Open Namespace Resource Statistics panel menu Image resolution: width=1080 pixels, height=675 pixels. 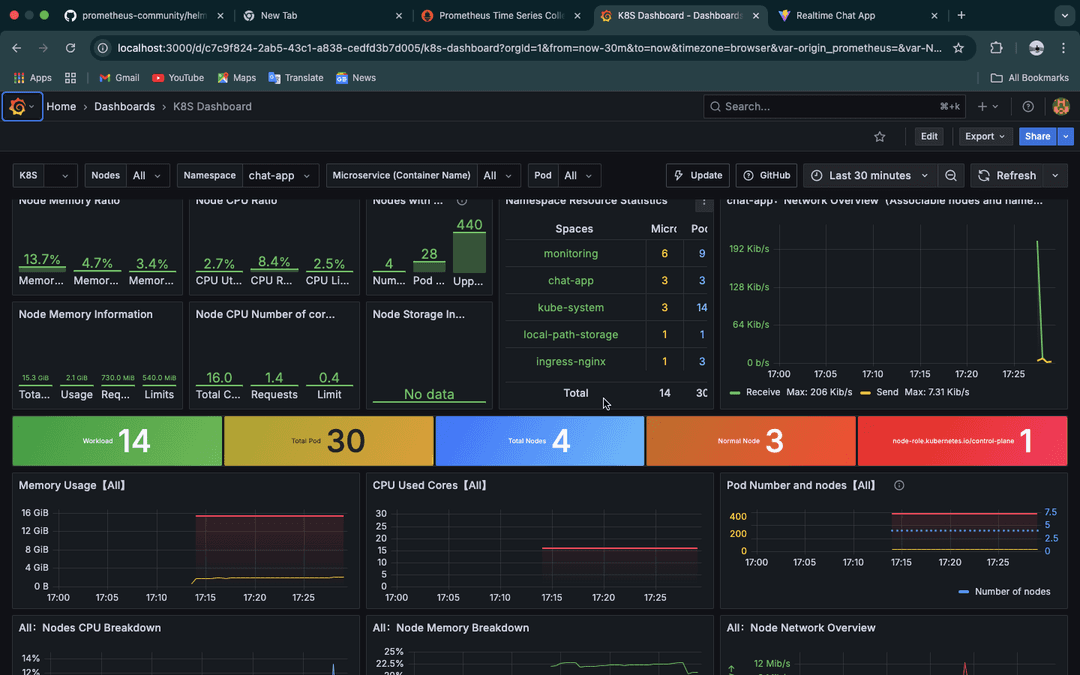pyautogui.click(x=704, y=202)
